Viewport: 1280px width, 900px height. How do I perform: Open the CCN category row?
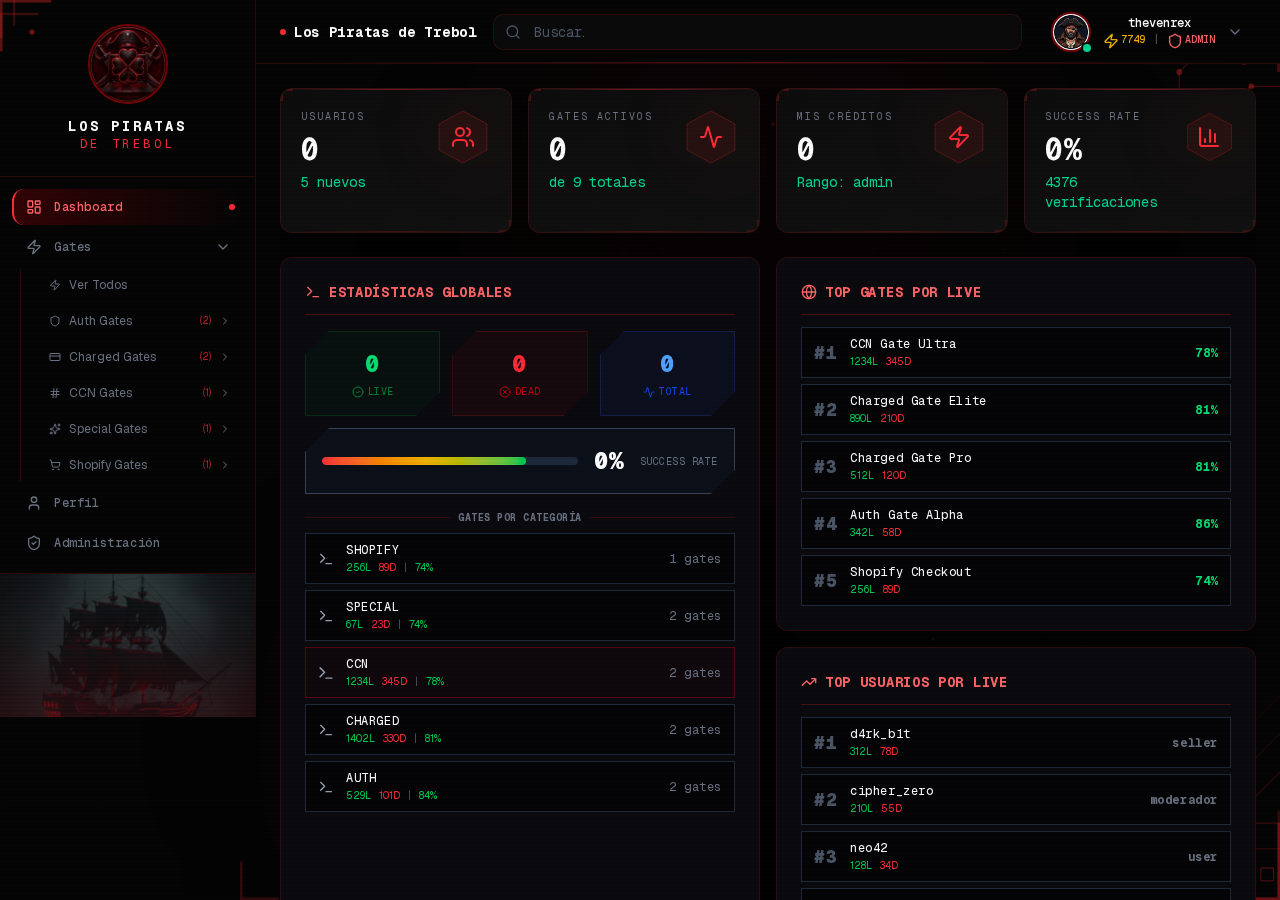pos(520,672)
